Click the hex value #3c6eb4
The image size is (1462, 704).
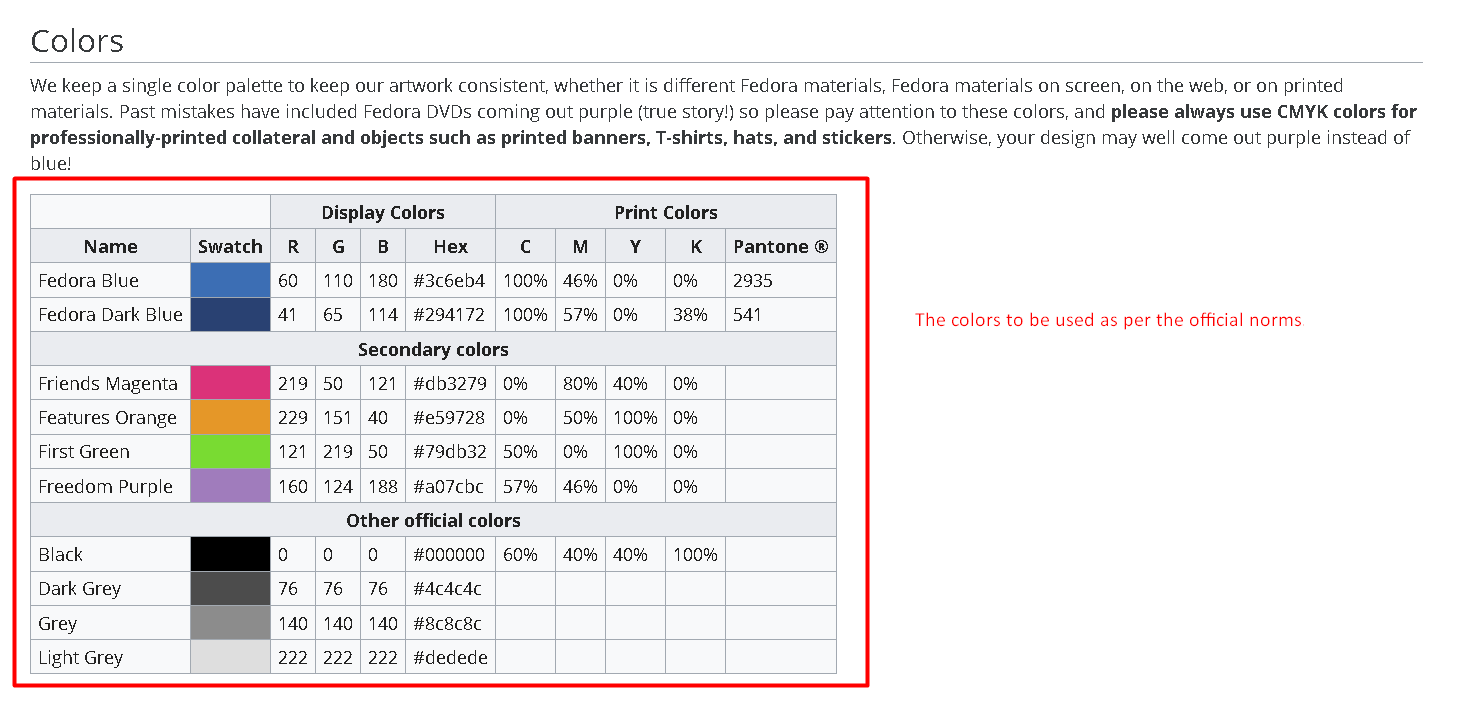[450, 280]
